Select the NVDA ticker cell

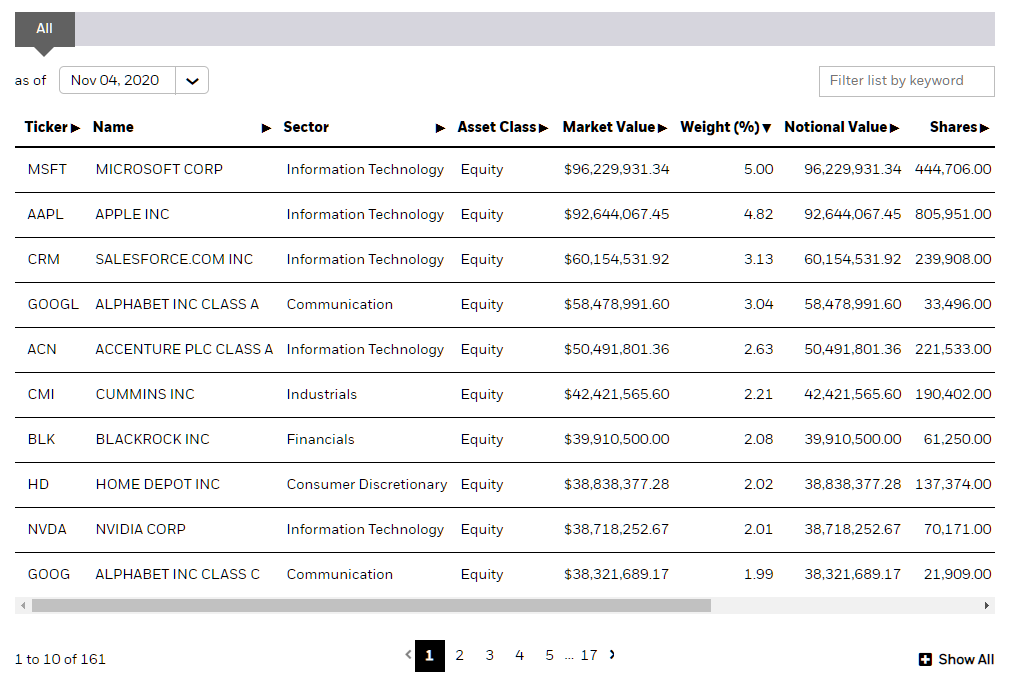coord(47,529)
